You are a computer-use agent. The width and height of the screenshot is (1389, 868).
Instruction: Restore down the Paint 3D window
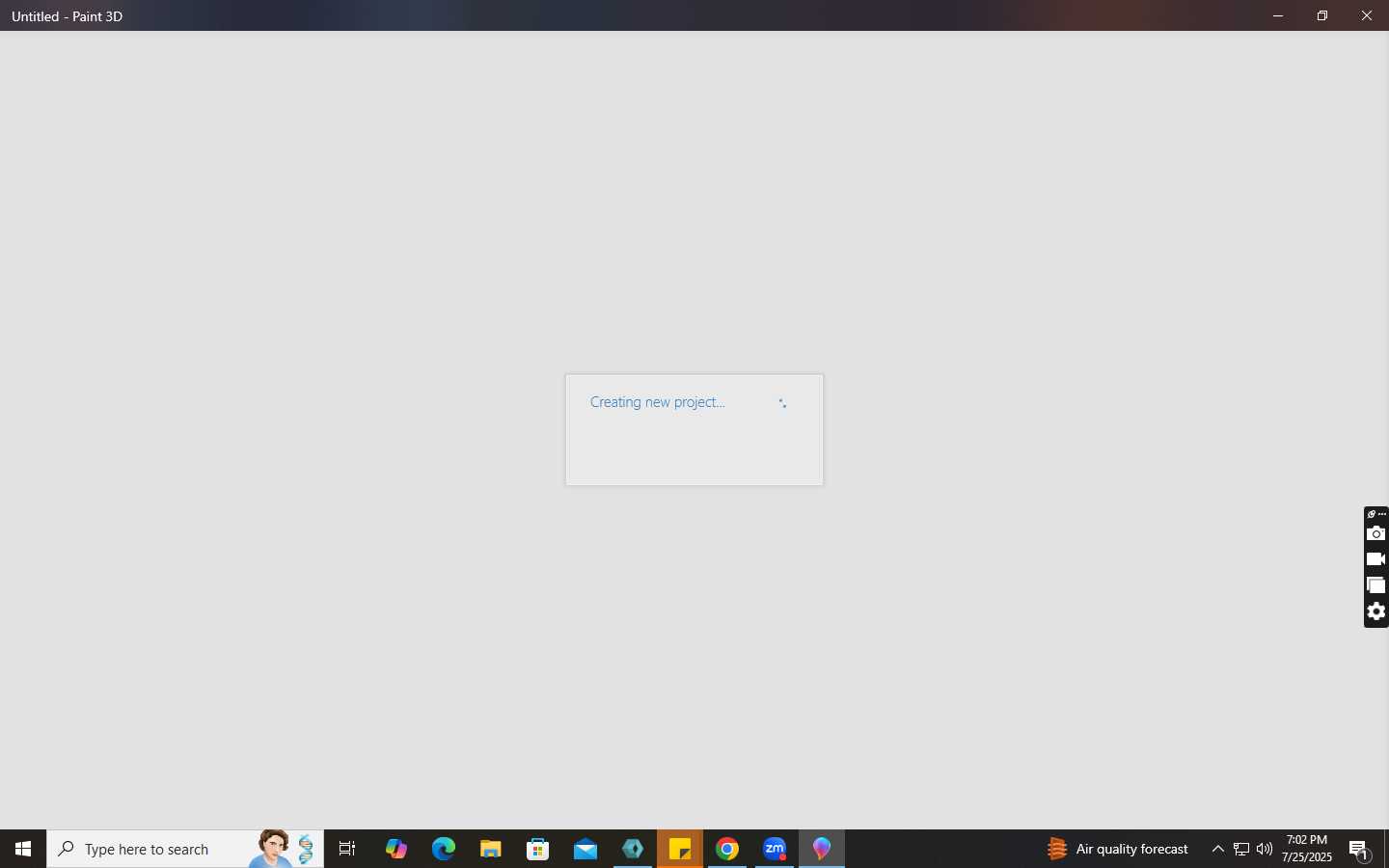click(x=1322, y=15)
